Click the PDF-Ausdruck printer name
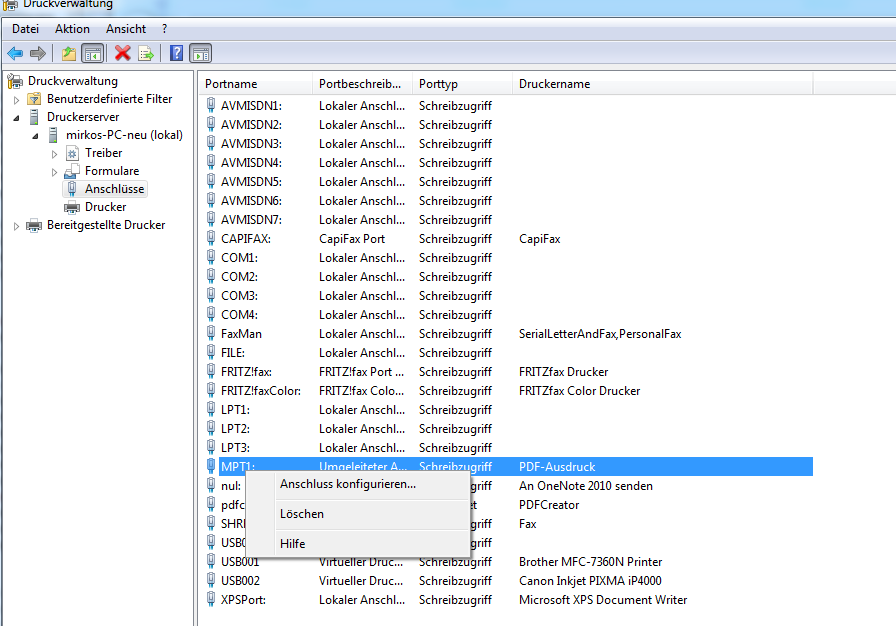Viewport: 896px width, 626px height. click(x=557, y=467)
